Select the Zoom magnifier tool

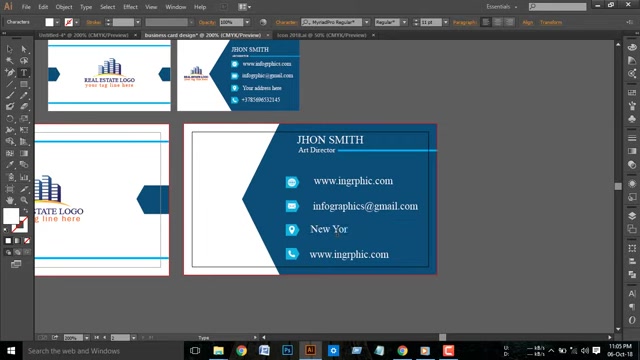(24, 200)
